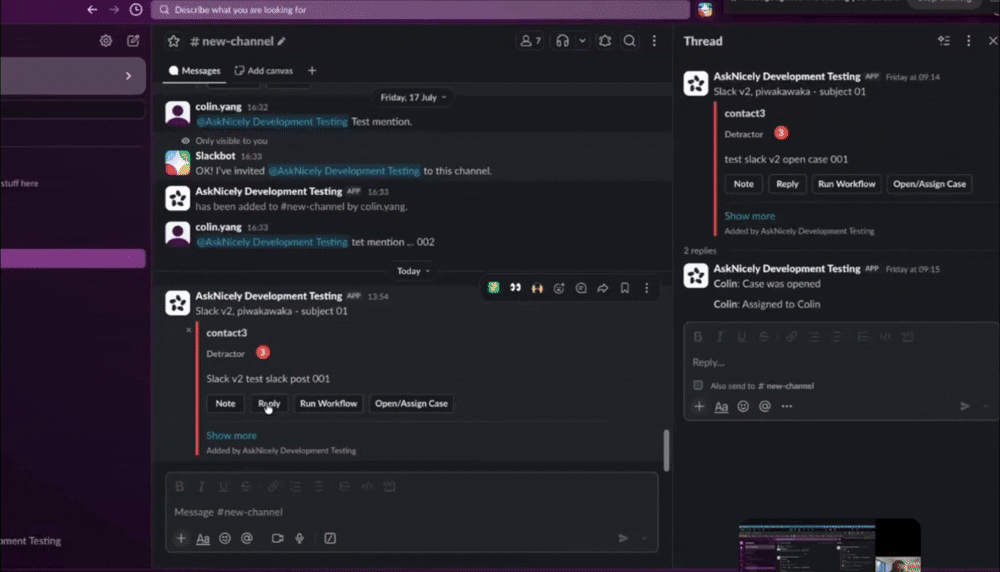
Task: View the 7 channel members
Action: point(531,41)
